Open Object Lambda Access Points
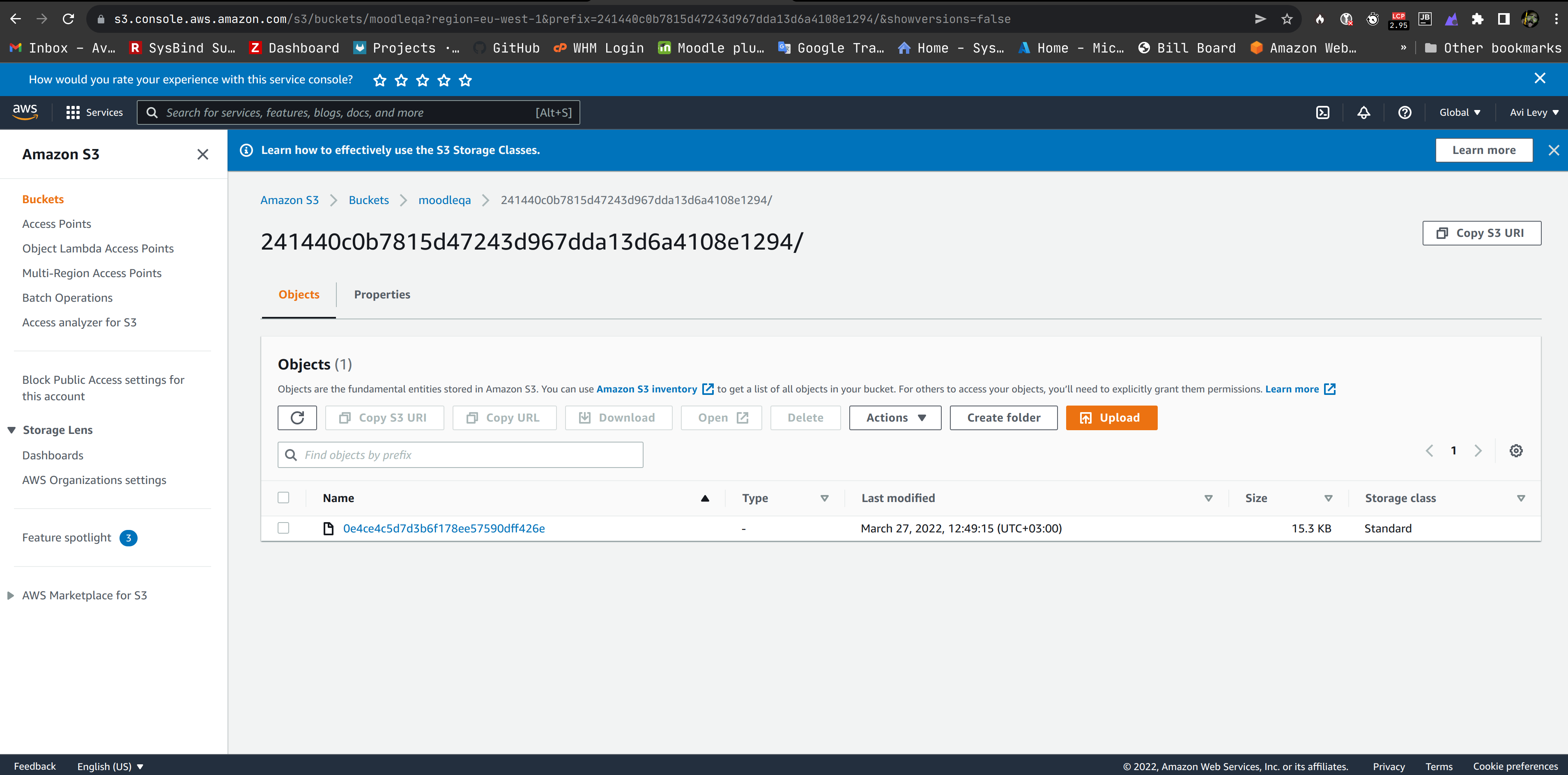 pyautogui.click(x=98, y=248)
